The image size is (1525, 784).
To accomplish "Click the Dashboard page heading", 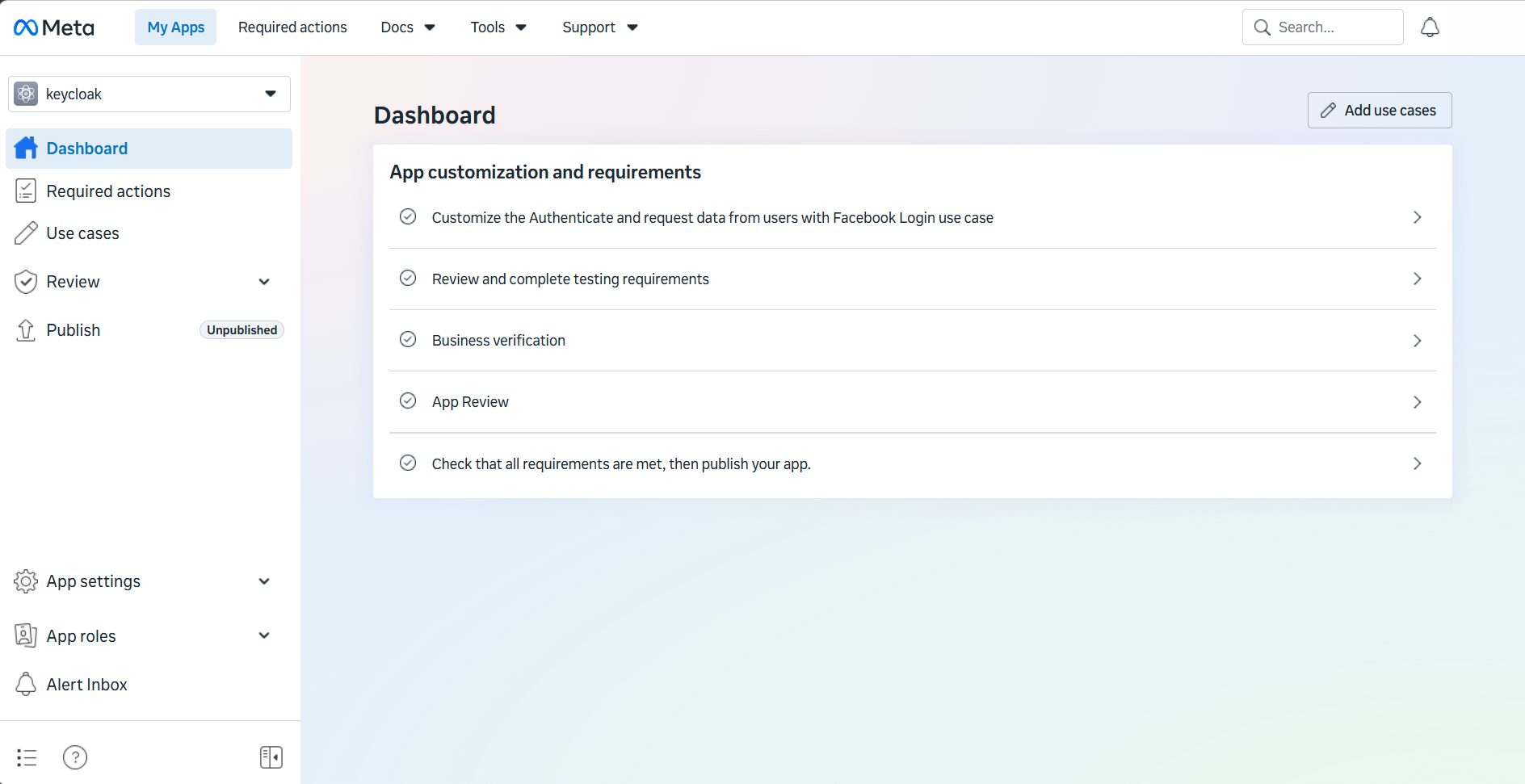I will 435,115.
